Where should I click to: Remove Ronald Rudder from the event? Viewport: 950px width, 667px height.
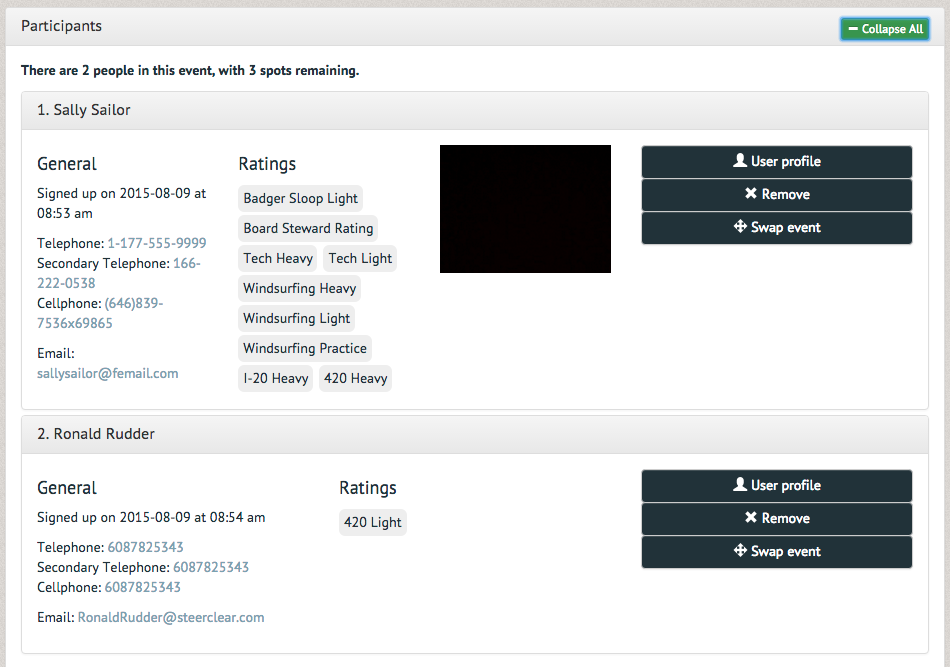coord(777,519)
